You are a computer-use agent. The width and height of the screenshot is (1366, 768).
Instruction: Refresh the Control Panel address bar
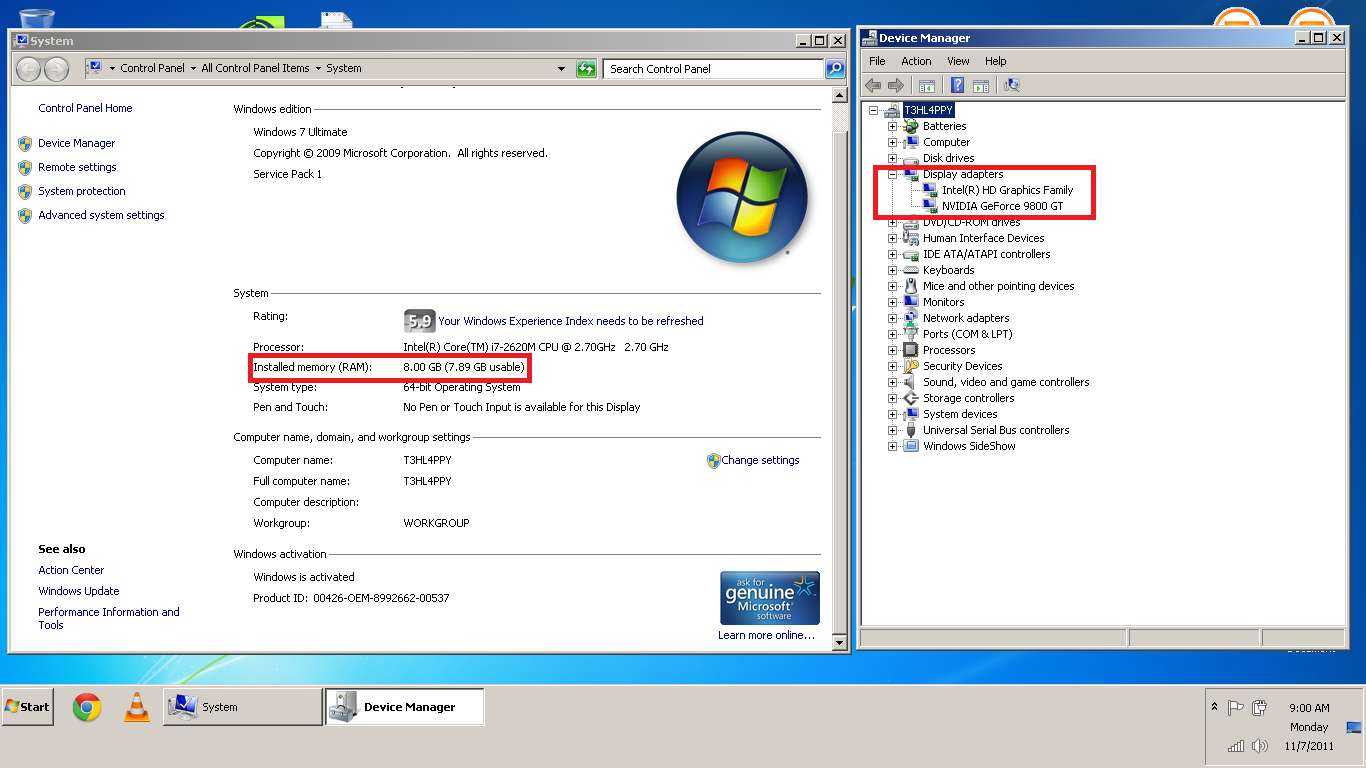click(x=587, y=69)
